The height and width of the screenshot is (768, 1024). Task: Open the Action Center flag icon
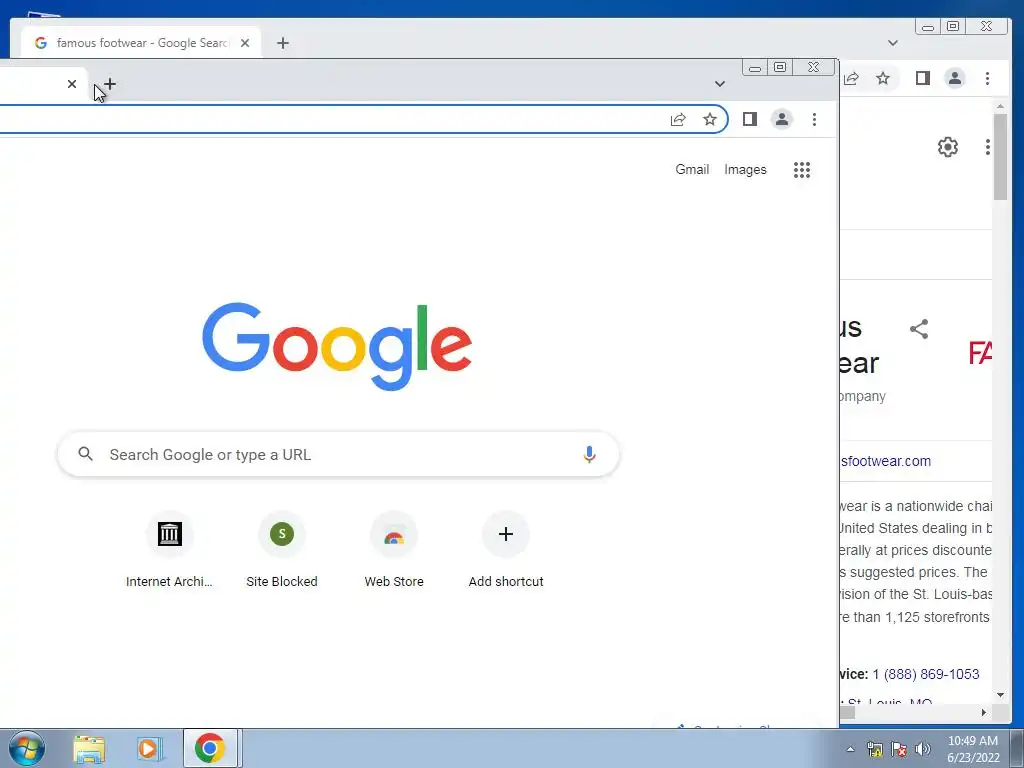pyautogui.click(x=899, y=749)
